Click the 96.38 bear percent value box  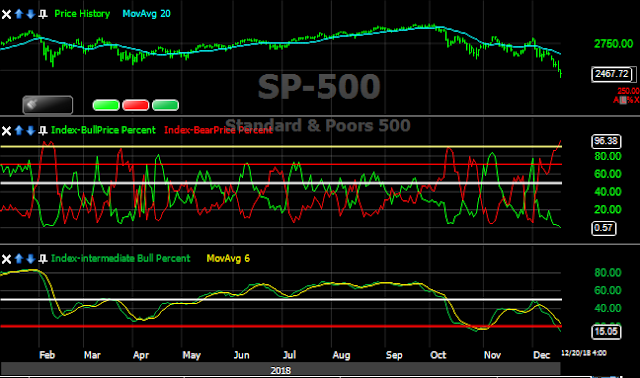pos(606,141)
